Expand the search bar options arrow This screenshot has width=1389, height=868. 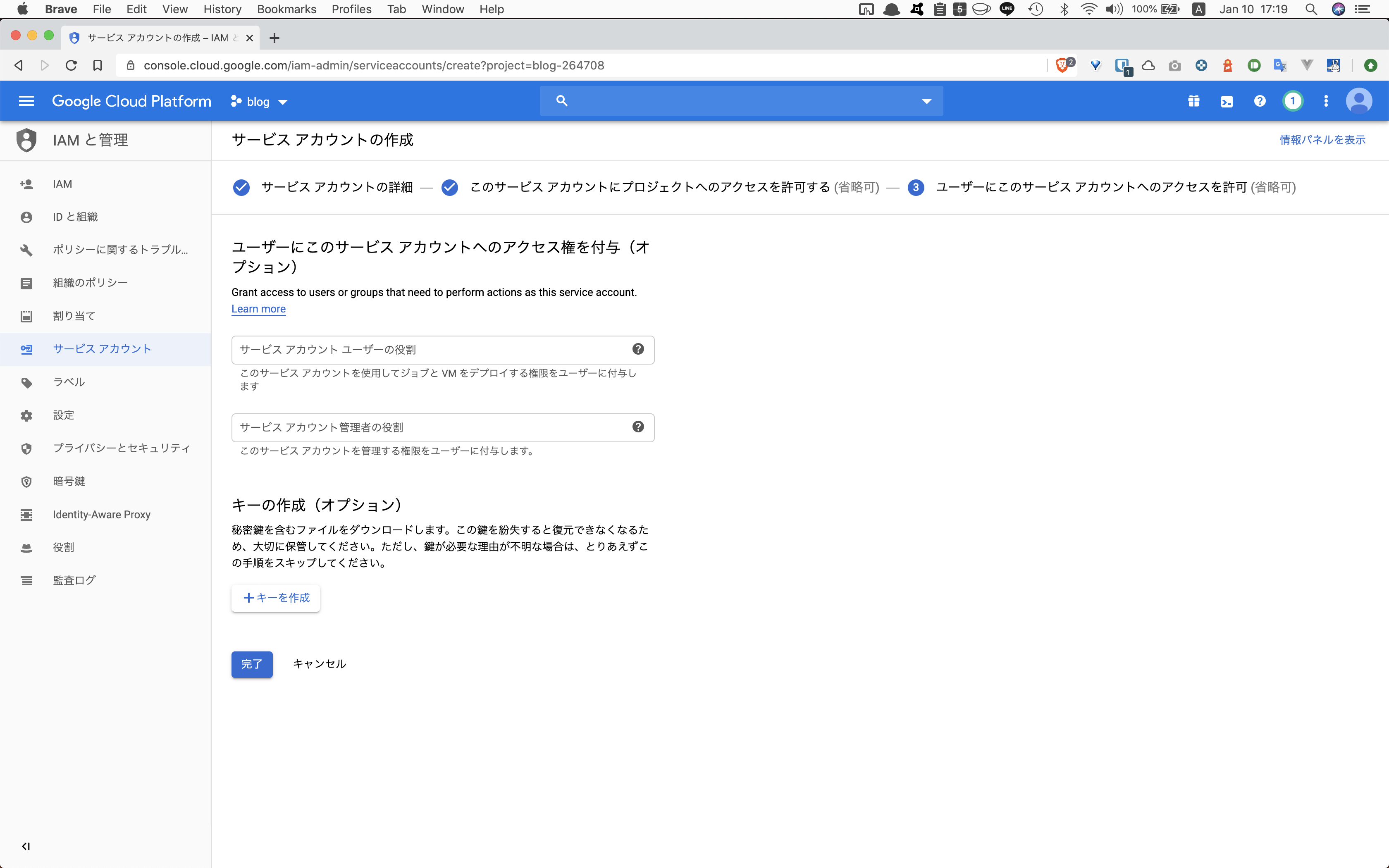click(926, 101)
